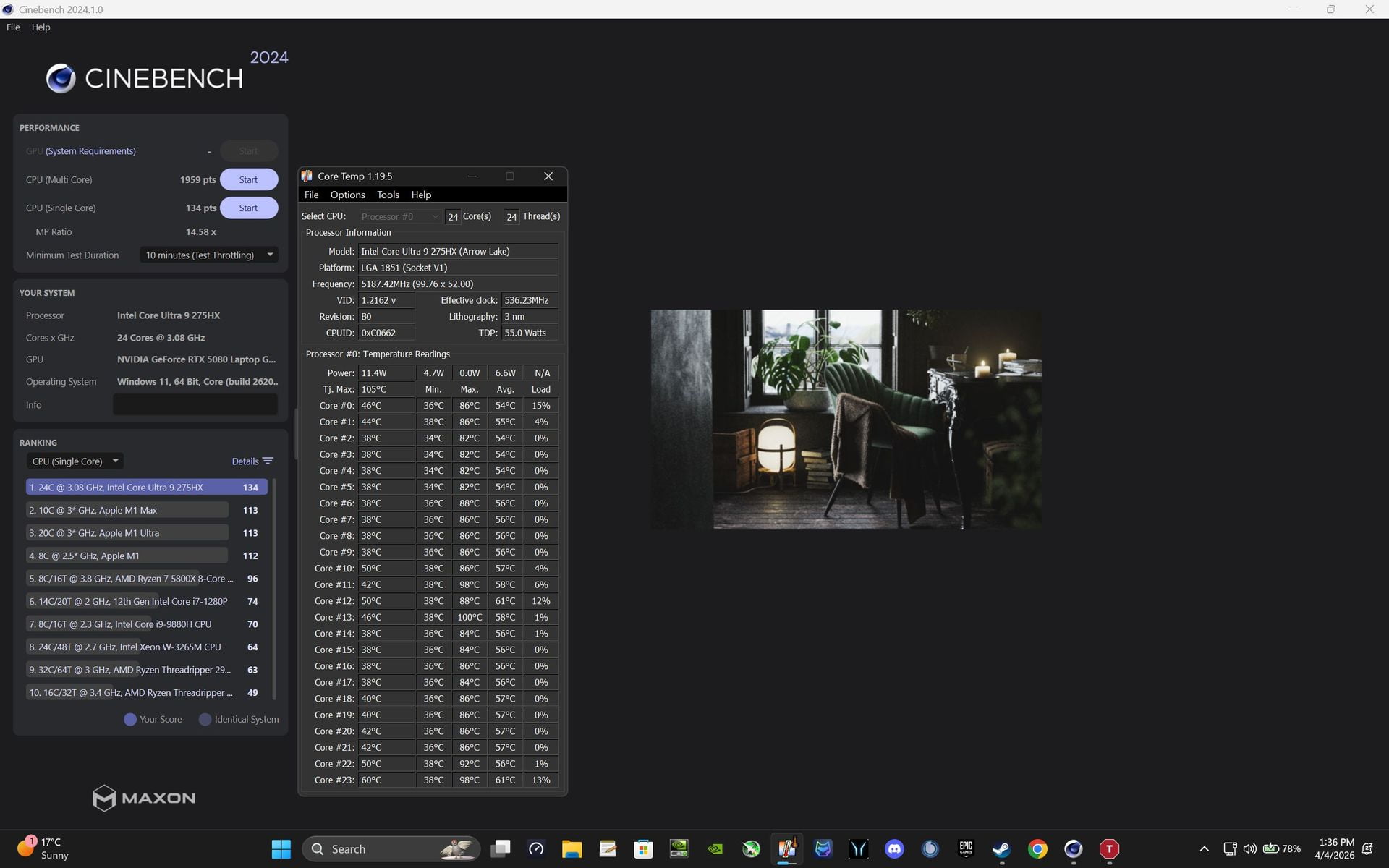Click Core #23 current temperature 60°C
This screenshot has width=1389, height=868.
[386, 780]
